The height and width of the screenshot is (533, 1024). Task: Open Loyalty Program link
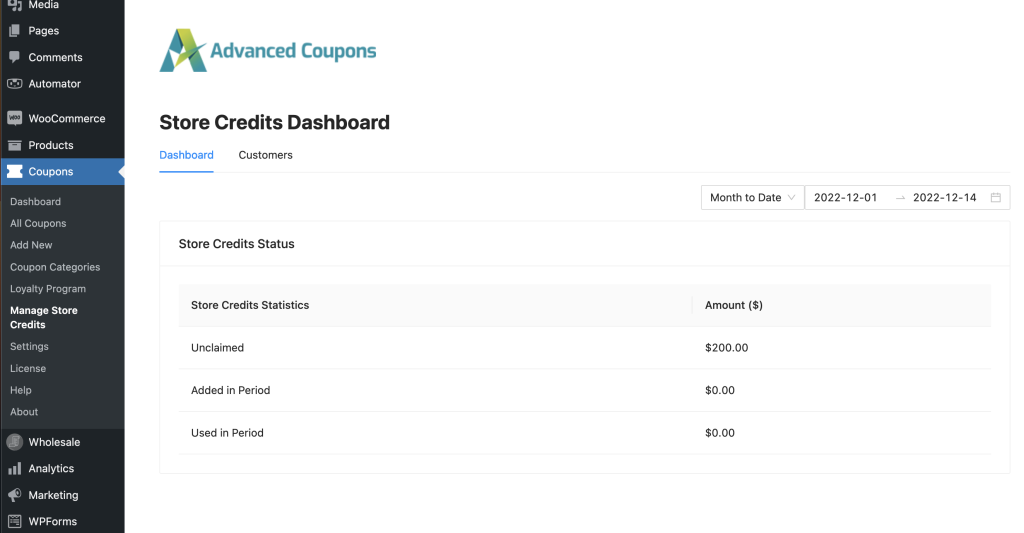[x=48, y=289]
